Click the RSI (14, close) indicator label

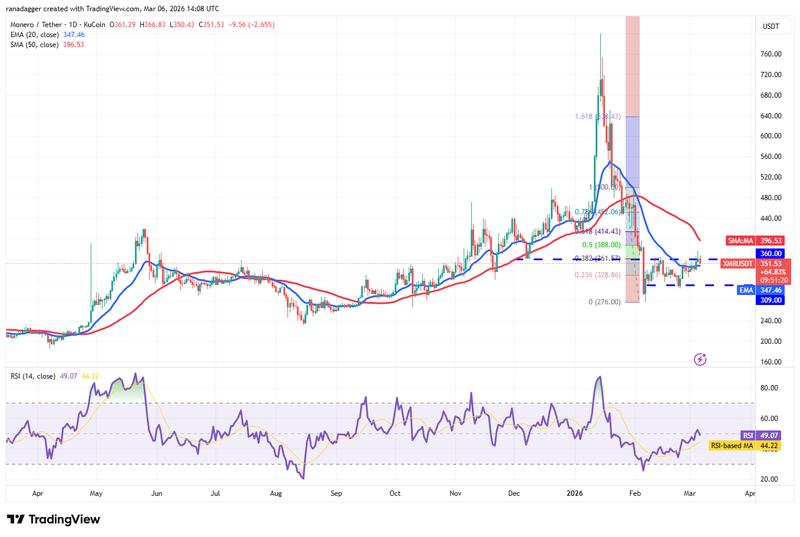(x=33, y=376)
